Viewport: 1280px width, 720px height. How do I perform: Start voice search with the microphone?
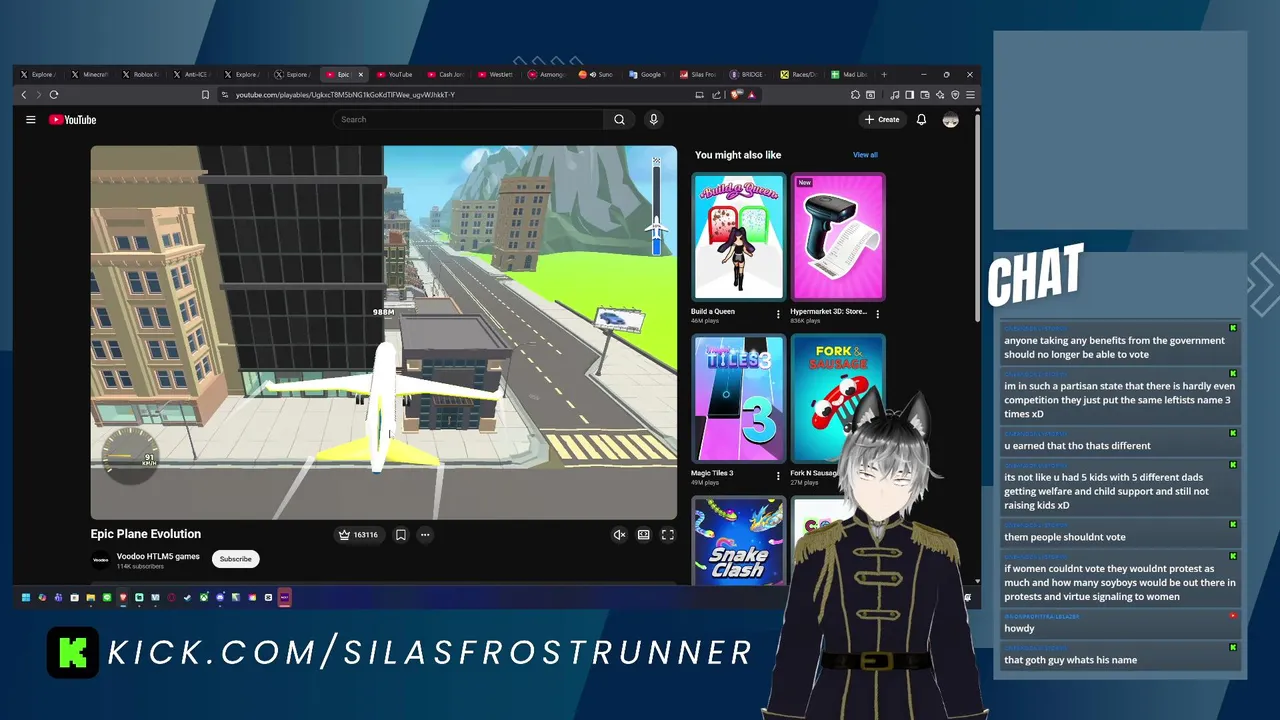pos(653,120)
